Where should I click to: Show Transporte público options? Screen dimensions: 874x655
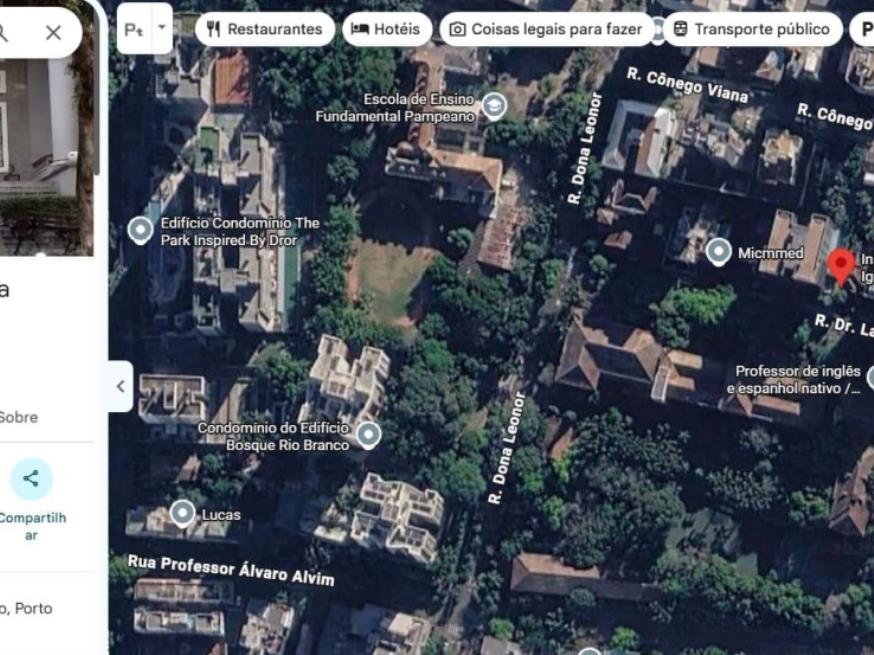coord(752,29)
